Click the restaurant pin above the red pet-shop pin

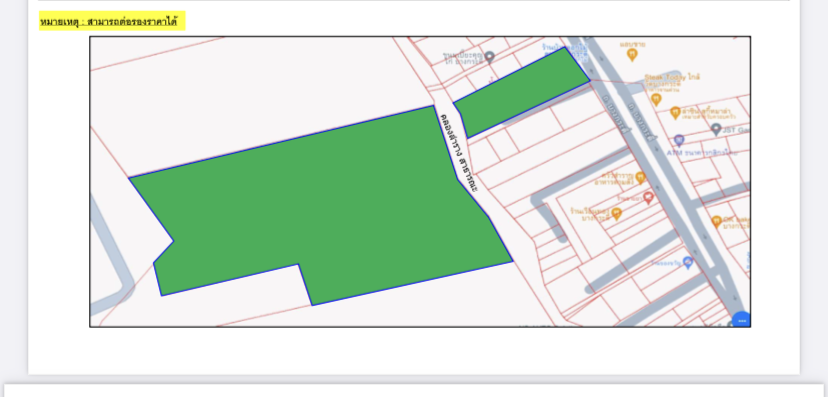641,178
